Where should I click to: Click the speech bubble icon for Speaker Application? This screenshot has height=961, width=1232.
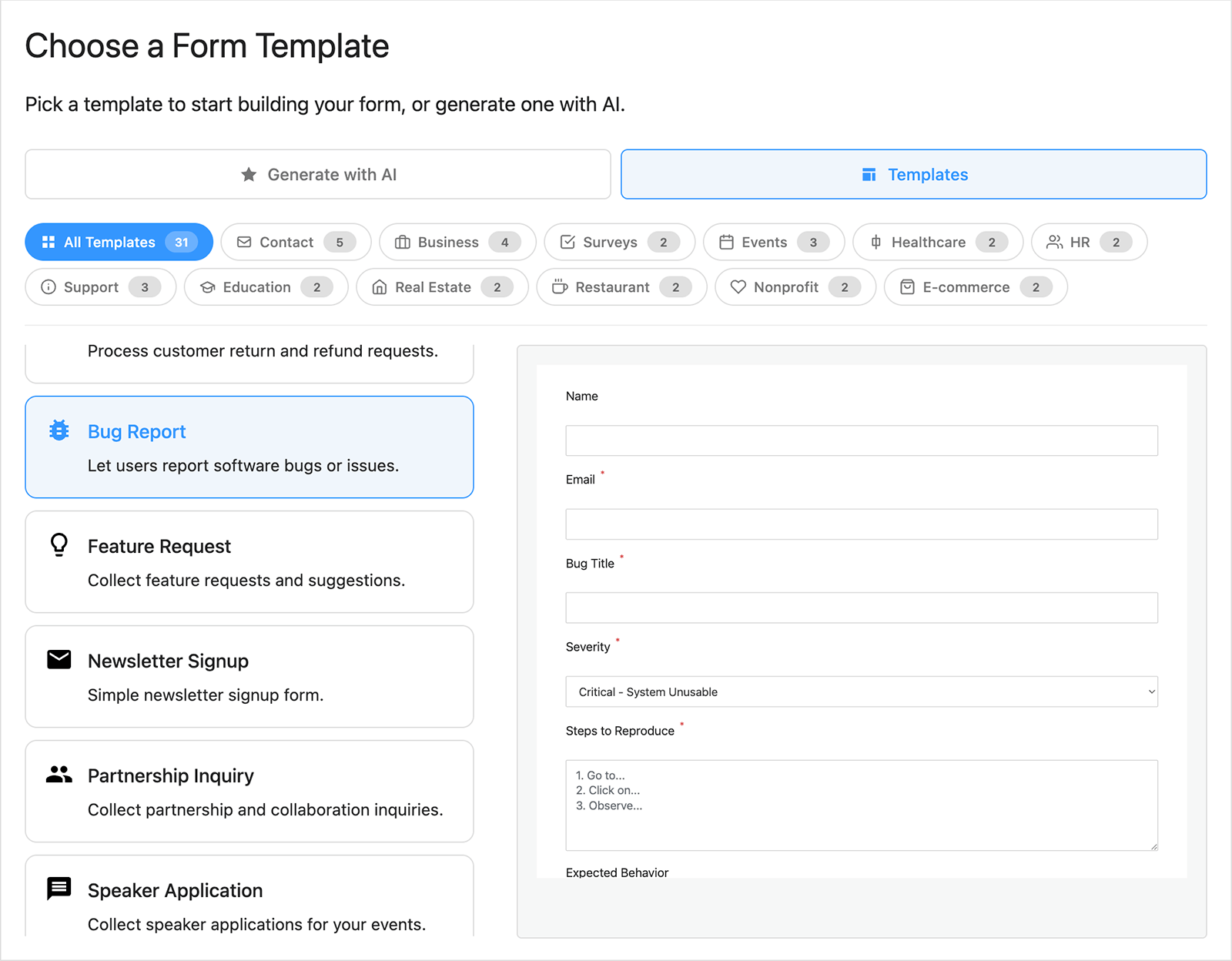59,889
